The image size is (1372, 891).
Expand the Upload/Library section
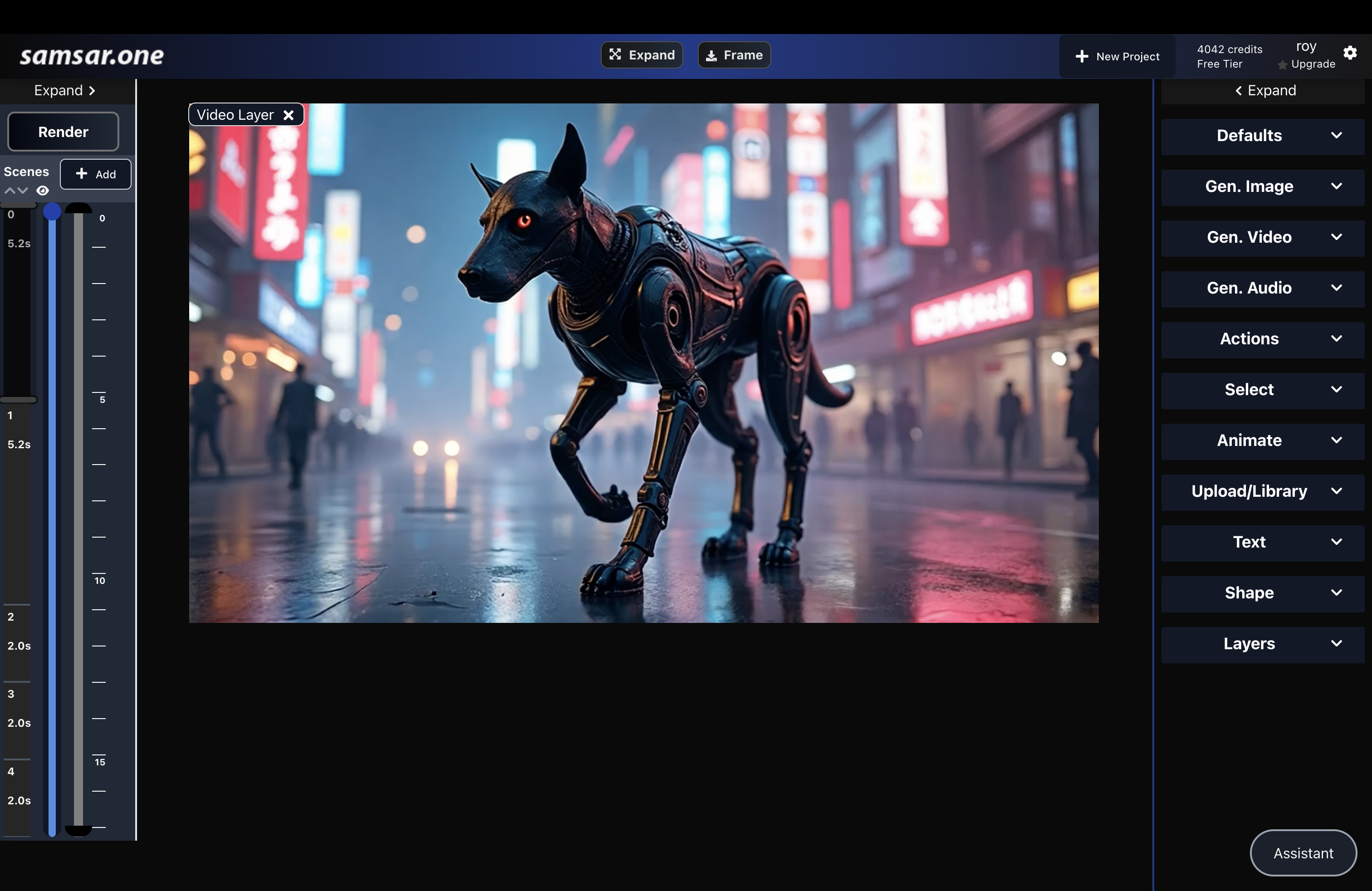coord(1262,491)
